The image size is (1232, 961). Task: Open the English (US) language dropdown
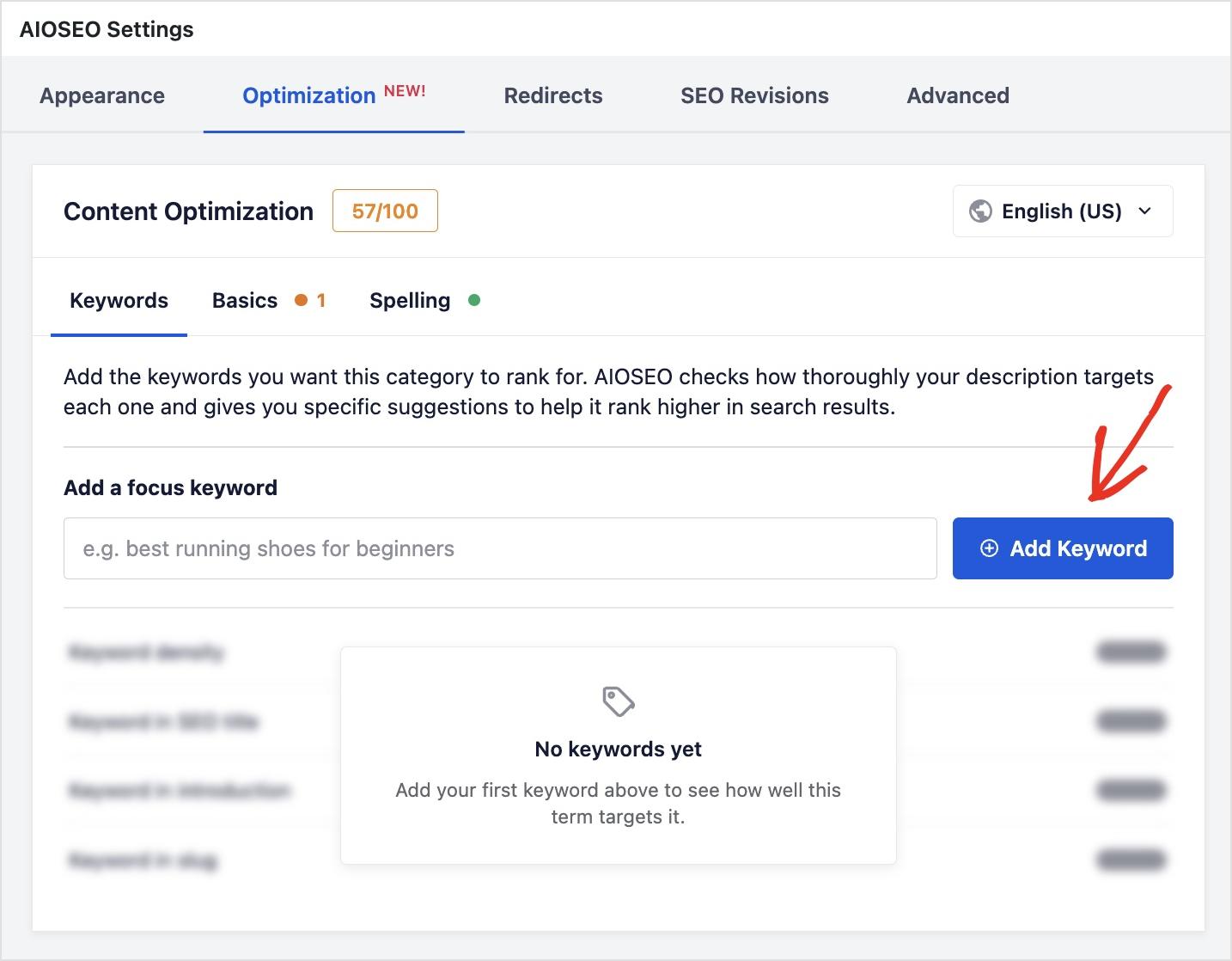coord(1063,211)
